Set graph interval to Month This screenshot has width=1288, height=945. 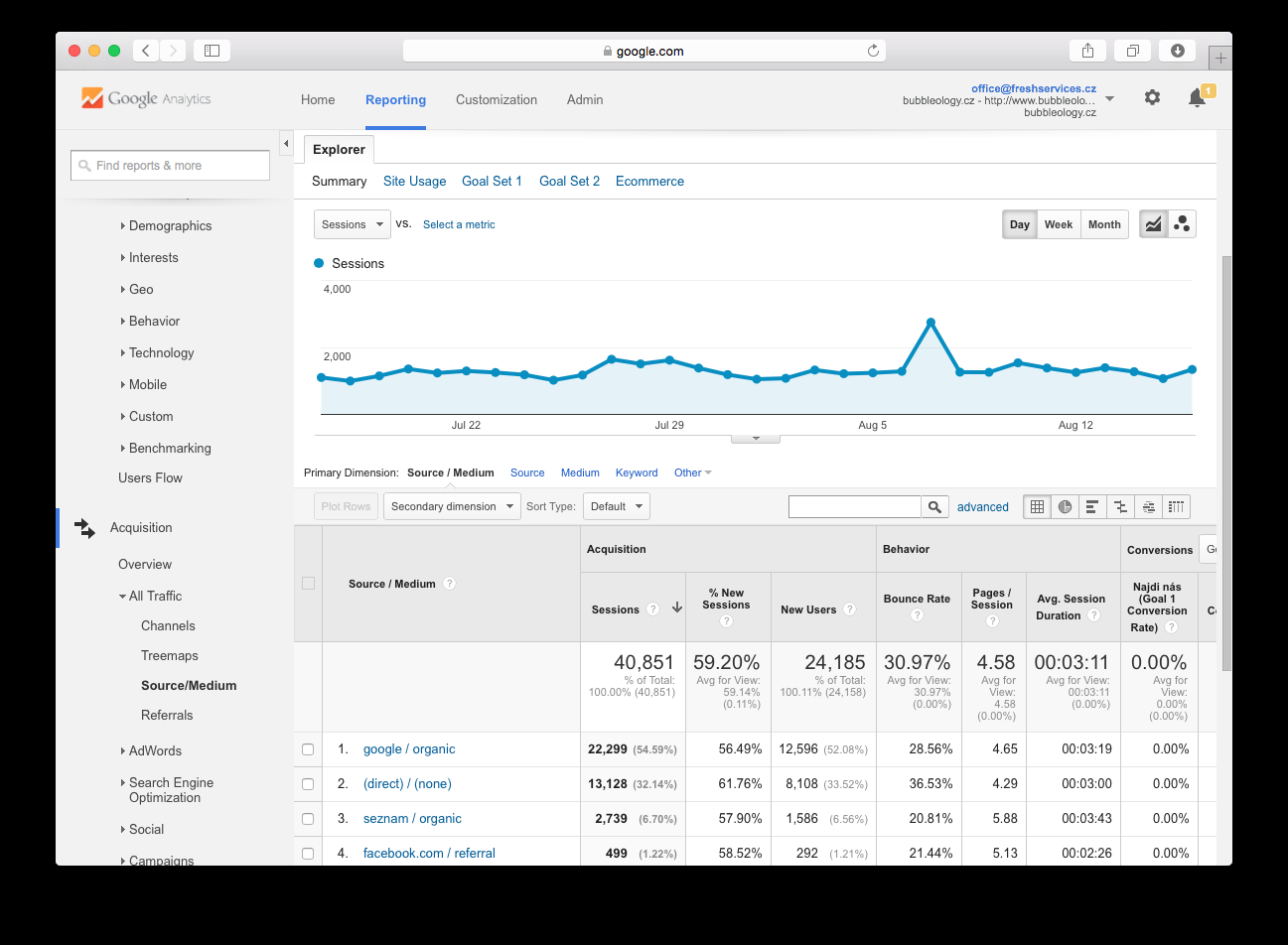pos(1104,224)
